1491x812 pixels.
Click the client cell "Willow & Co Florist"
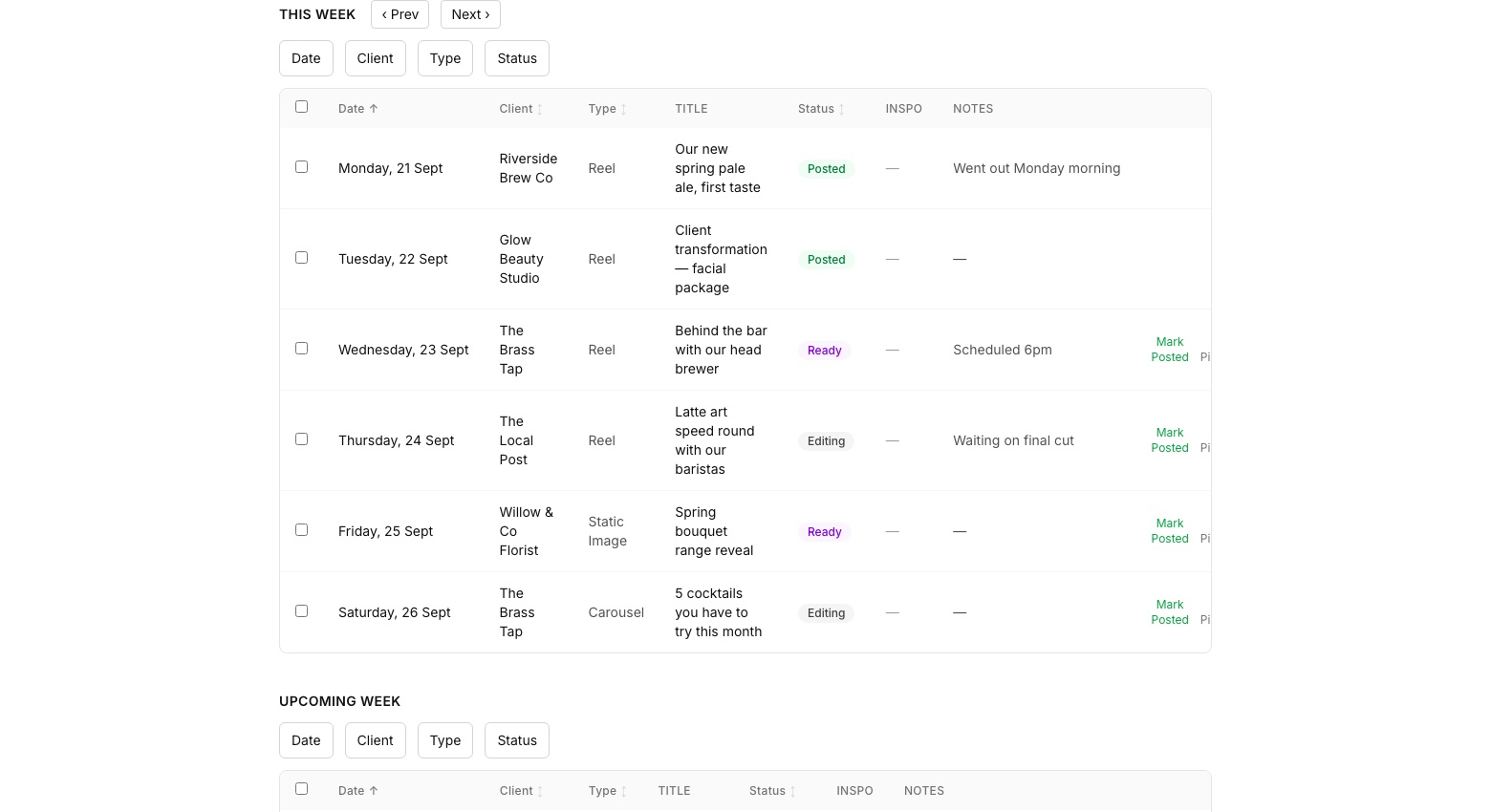coord(527,531)
